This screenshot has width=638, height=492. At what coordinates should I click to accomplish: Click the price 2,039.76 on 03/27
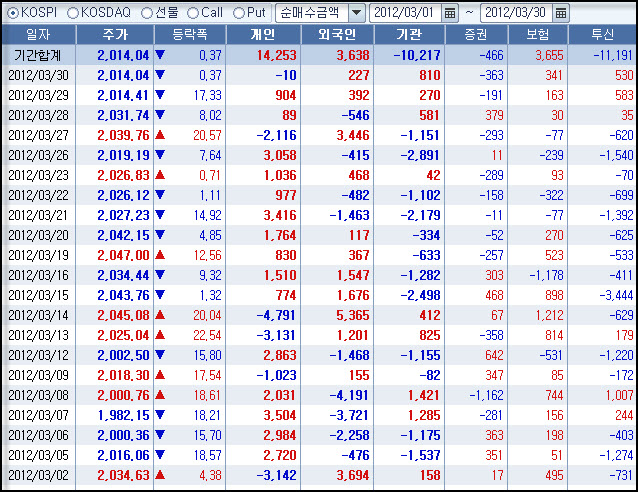[123, 135]
